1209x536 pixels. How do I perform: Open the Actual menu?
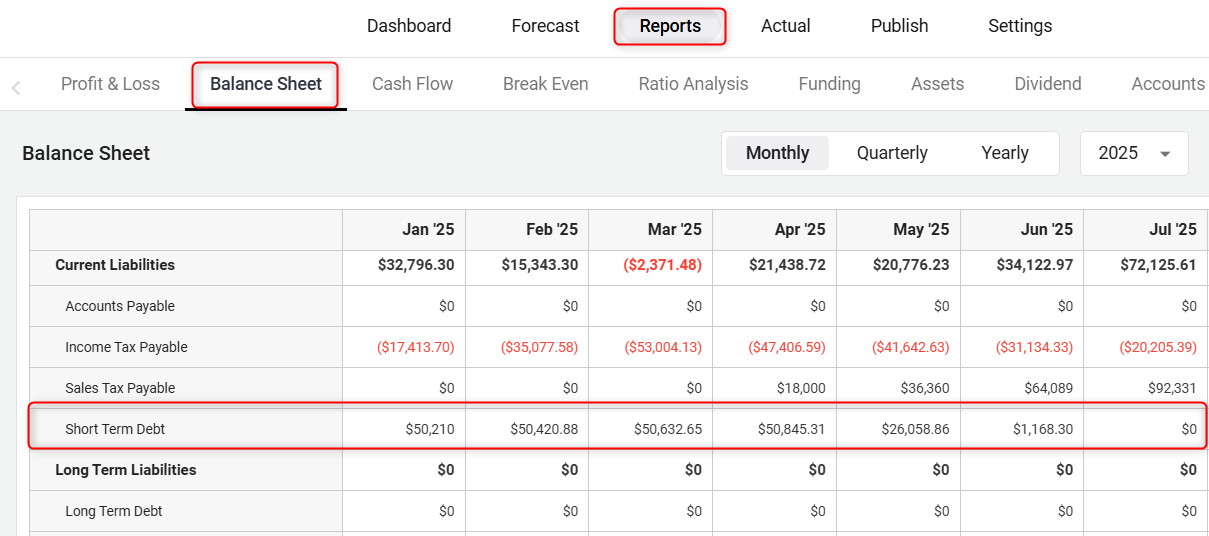point(786,26)
